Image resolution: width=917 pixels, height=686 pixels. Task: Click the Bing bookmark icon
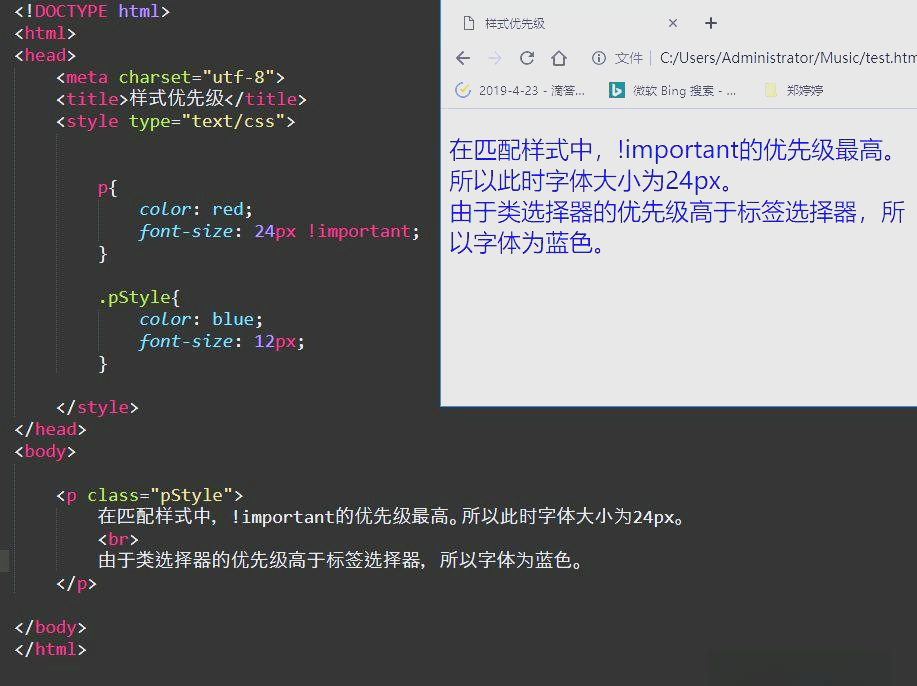pos(616,90)
